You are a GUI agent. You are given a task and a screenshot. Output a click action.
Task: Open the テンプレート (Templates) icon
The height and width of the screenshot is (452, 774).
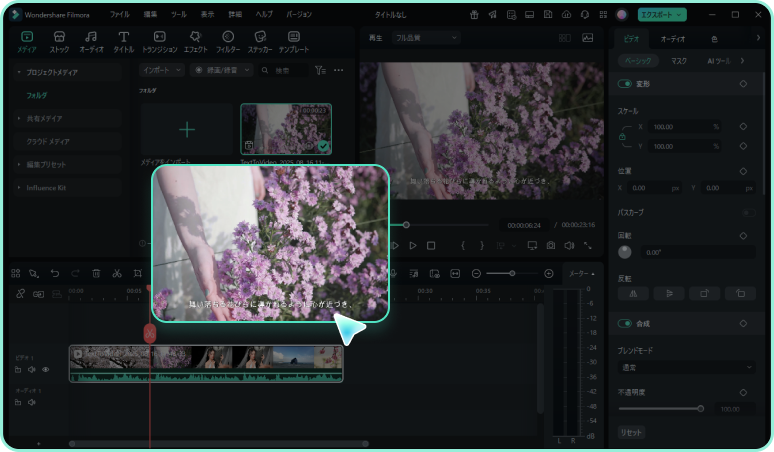(x=294, y=37)
